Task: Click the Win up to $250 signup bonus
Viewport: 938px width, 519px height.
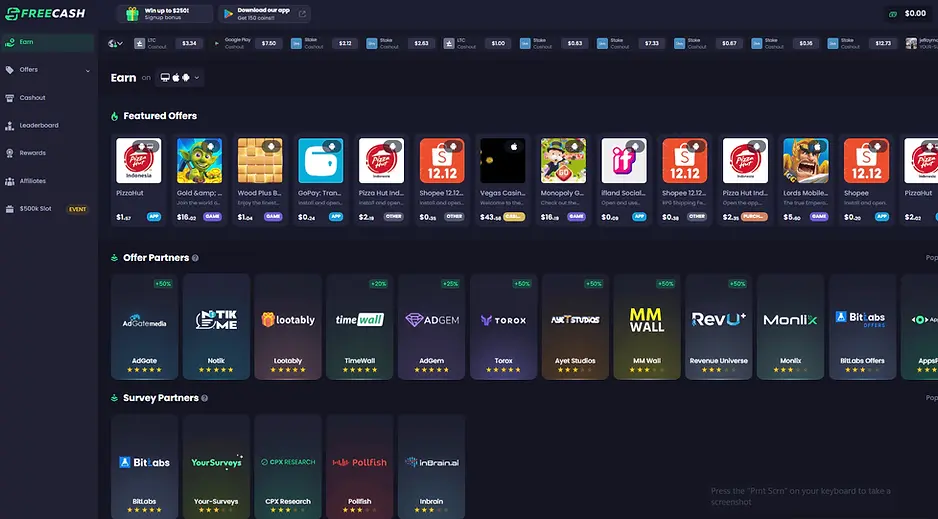Action: coord(165,14)
